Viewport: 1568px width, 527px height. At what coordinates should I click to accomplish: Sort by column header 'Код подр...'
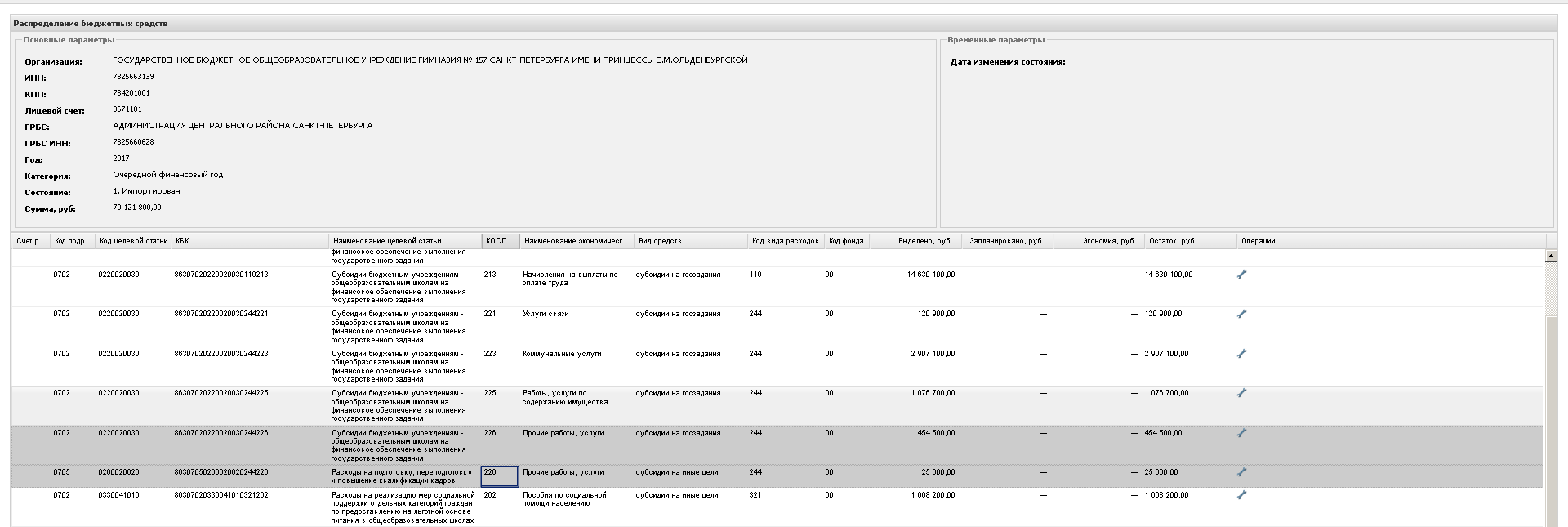(73, 241)
